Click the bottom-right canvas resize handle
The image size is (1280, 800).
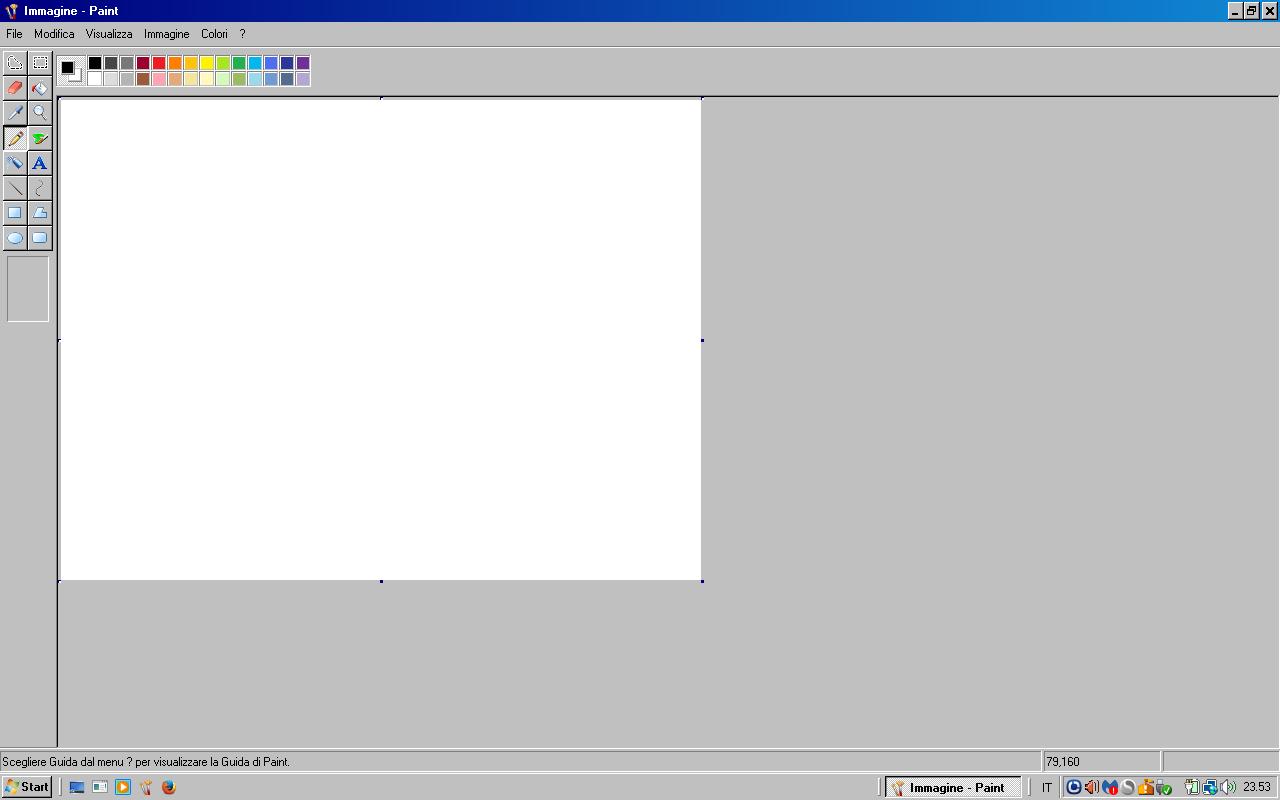[x=702, y=581]
